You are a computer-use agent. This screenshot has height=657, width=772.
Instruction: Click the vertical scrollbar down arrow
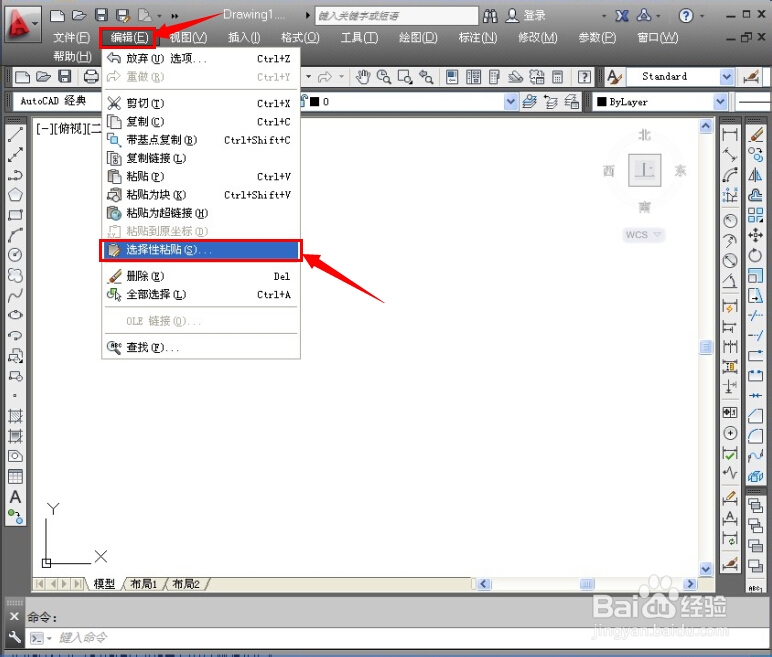coord(706,569)
